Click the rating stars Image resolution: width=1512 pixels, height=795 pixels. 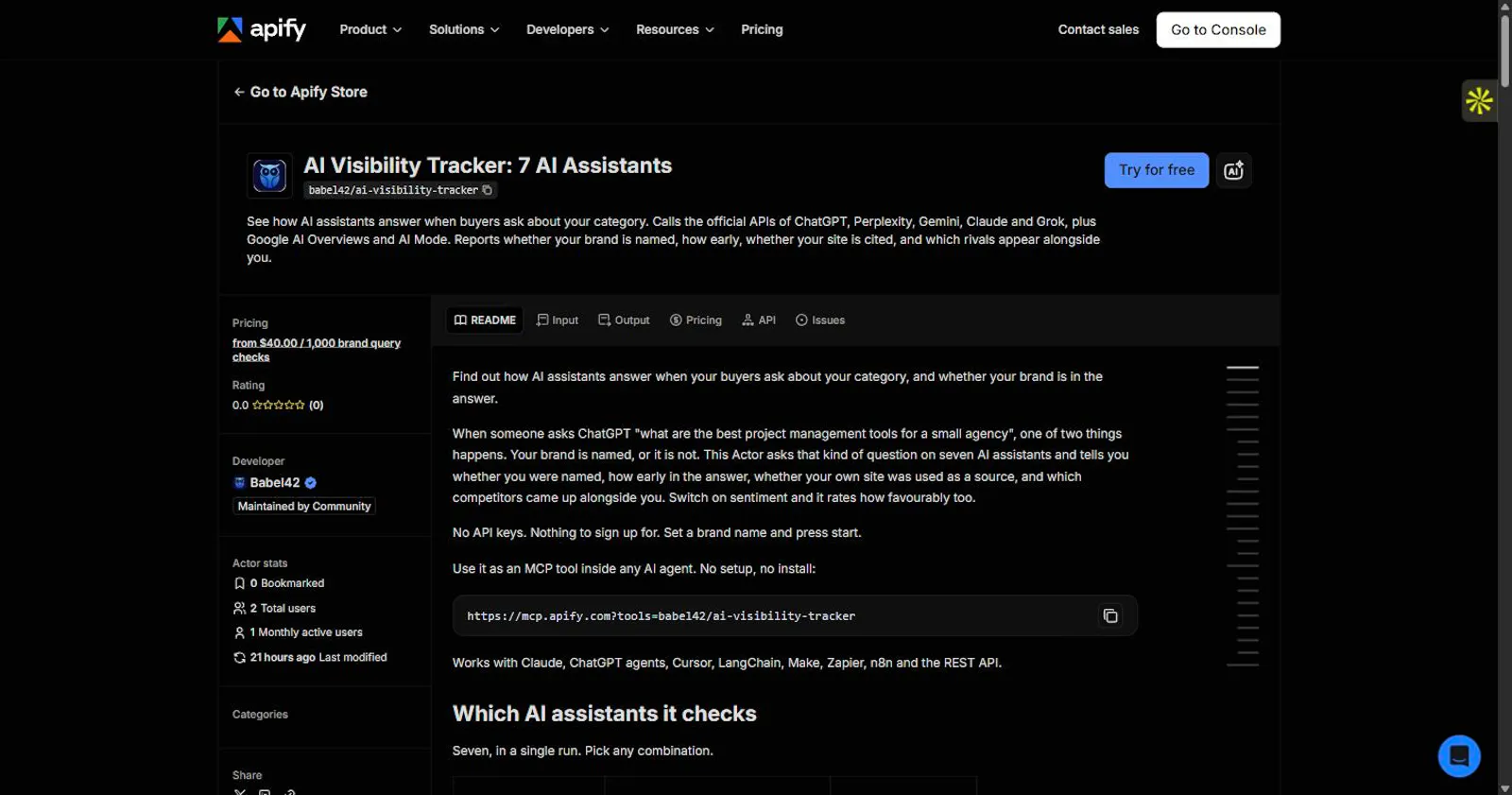point(279,405)
